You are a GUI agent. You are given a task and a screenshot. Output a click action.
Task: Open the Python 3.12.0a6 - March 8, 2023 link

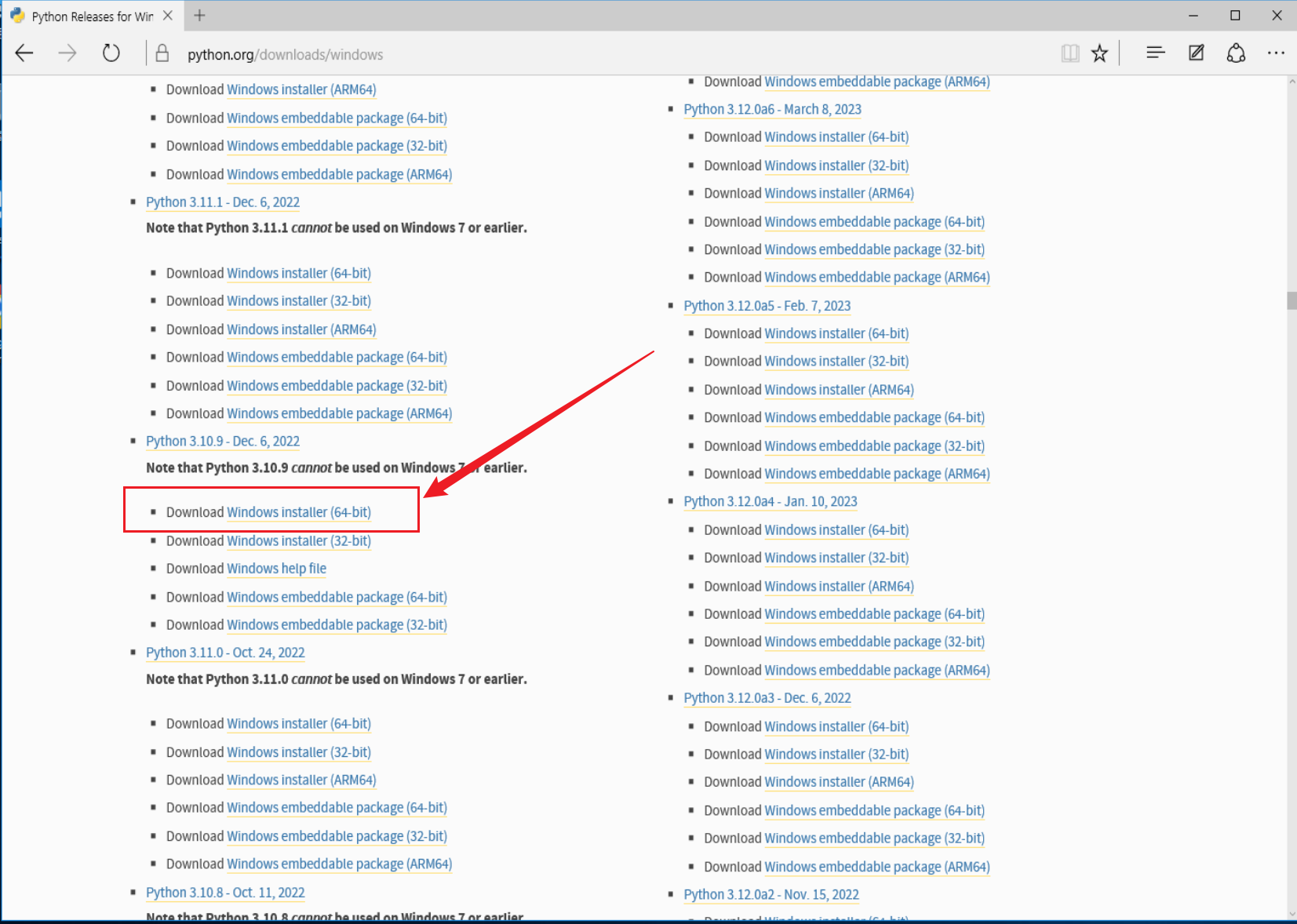click(772, 110)
